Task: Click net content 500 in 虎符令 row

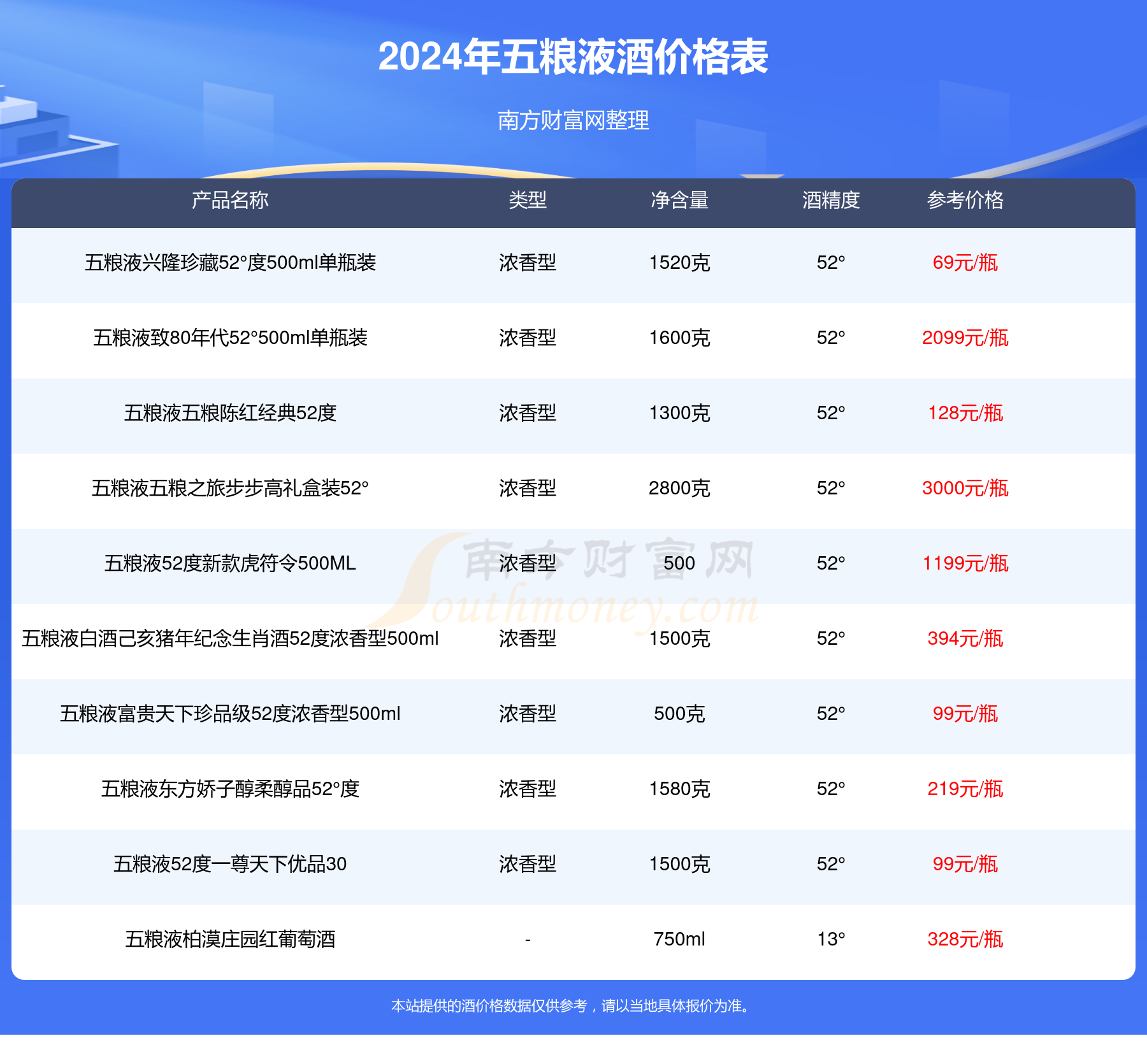Action: [x=679, y=563]
